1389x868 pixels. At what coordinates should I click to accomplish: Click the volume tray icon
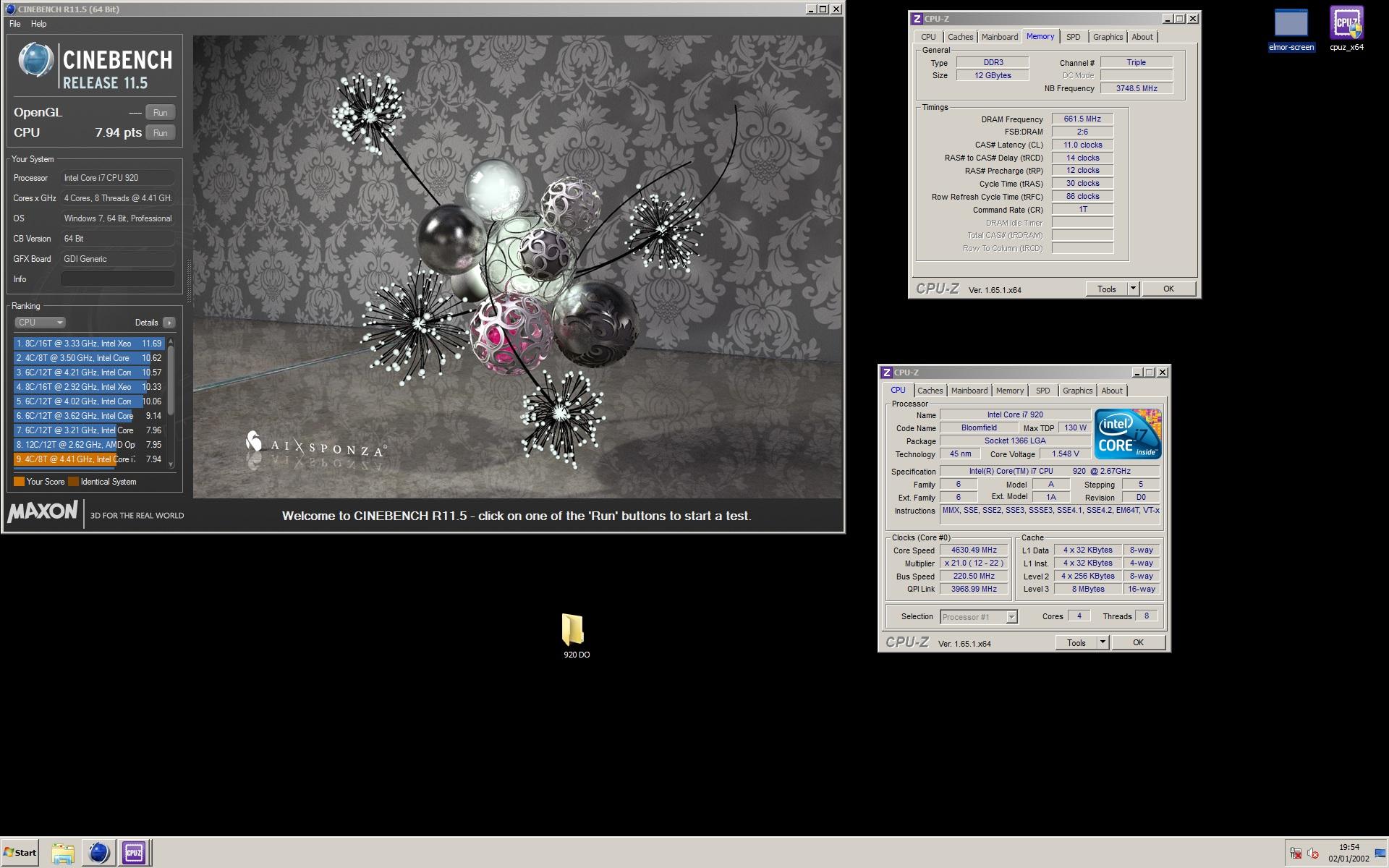[x=1313, y=853]
